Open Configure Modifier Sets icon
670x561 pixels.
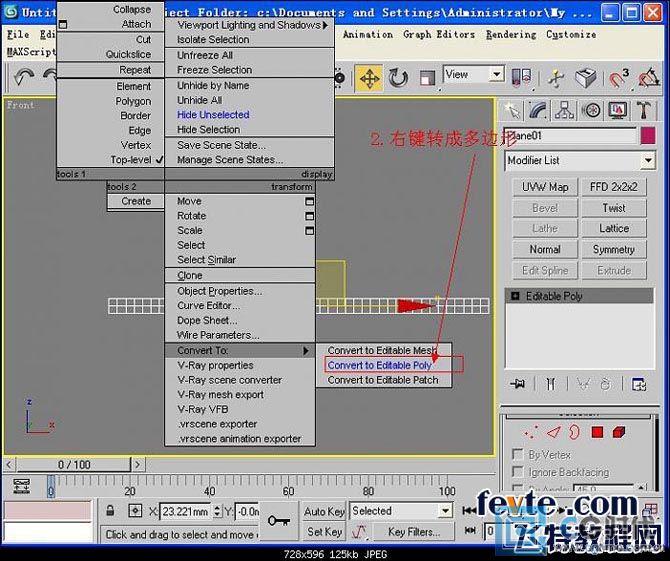coord(639,384)
